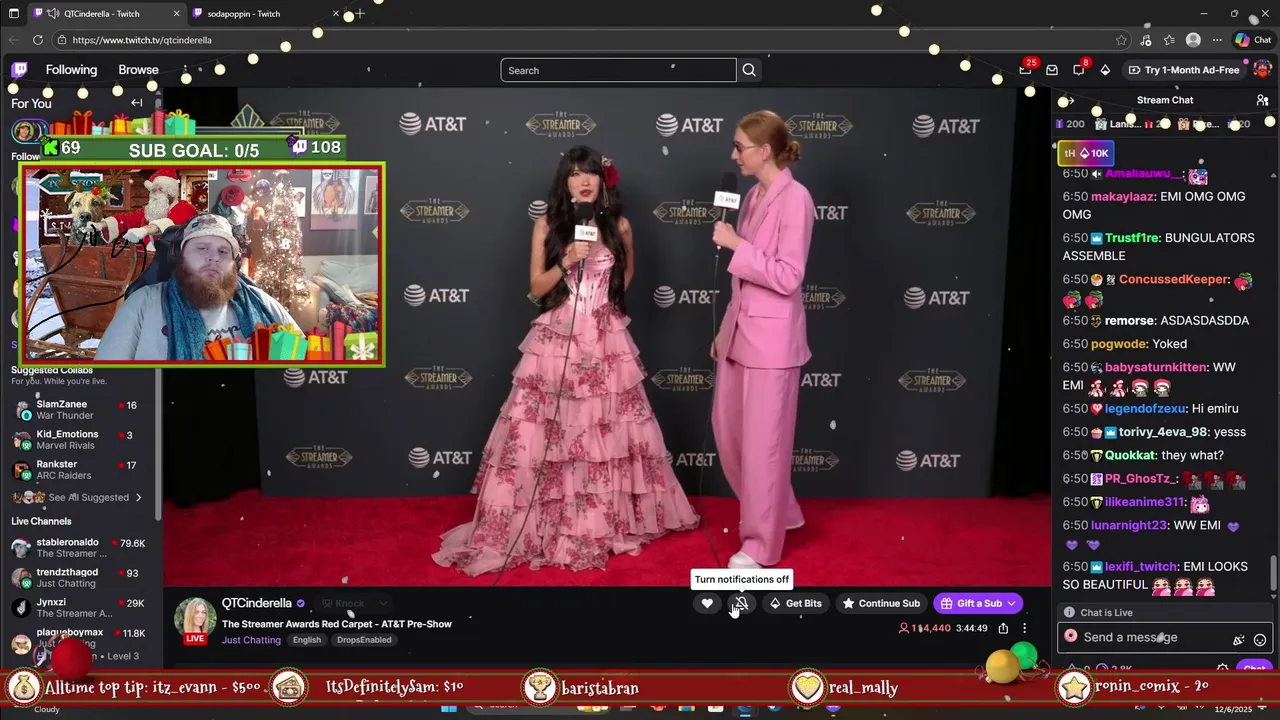Click the heart follow button

pos(707,603)
